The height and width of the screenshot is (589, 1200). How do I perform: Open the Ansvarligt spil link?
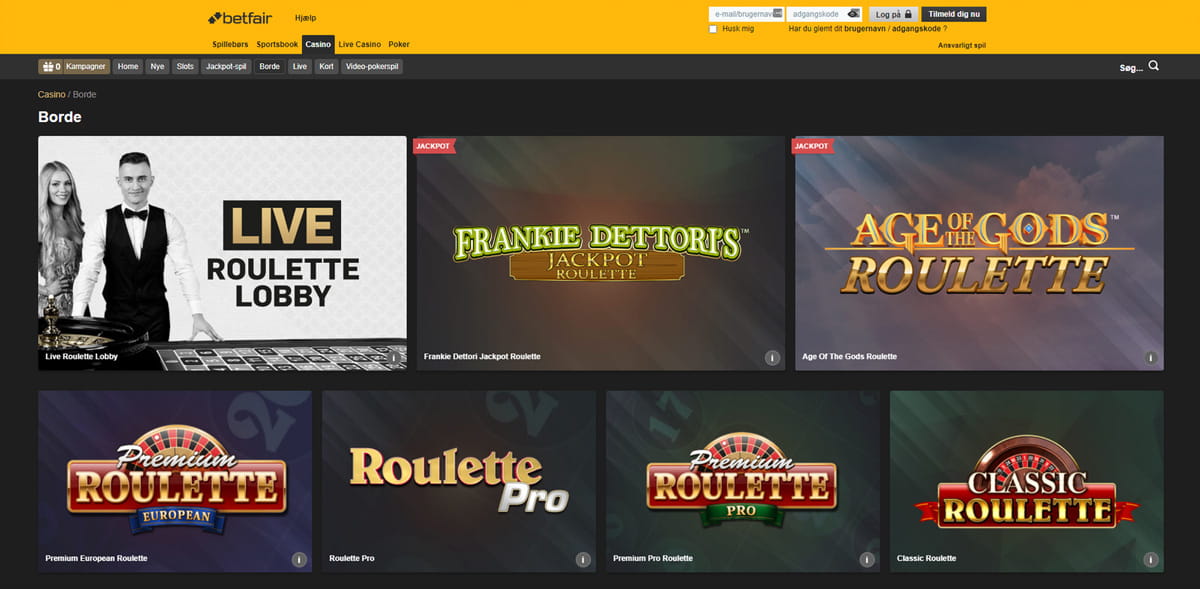[x=962, y=45]
